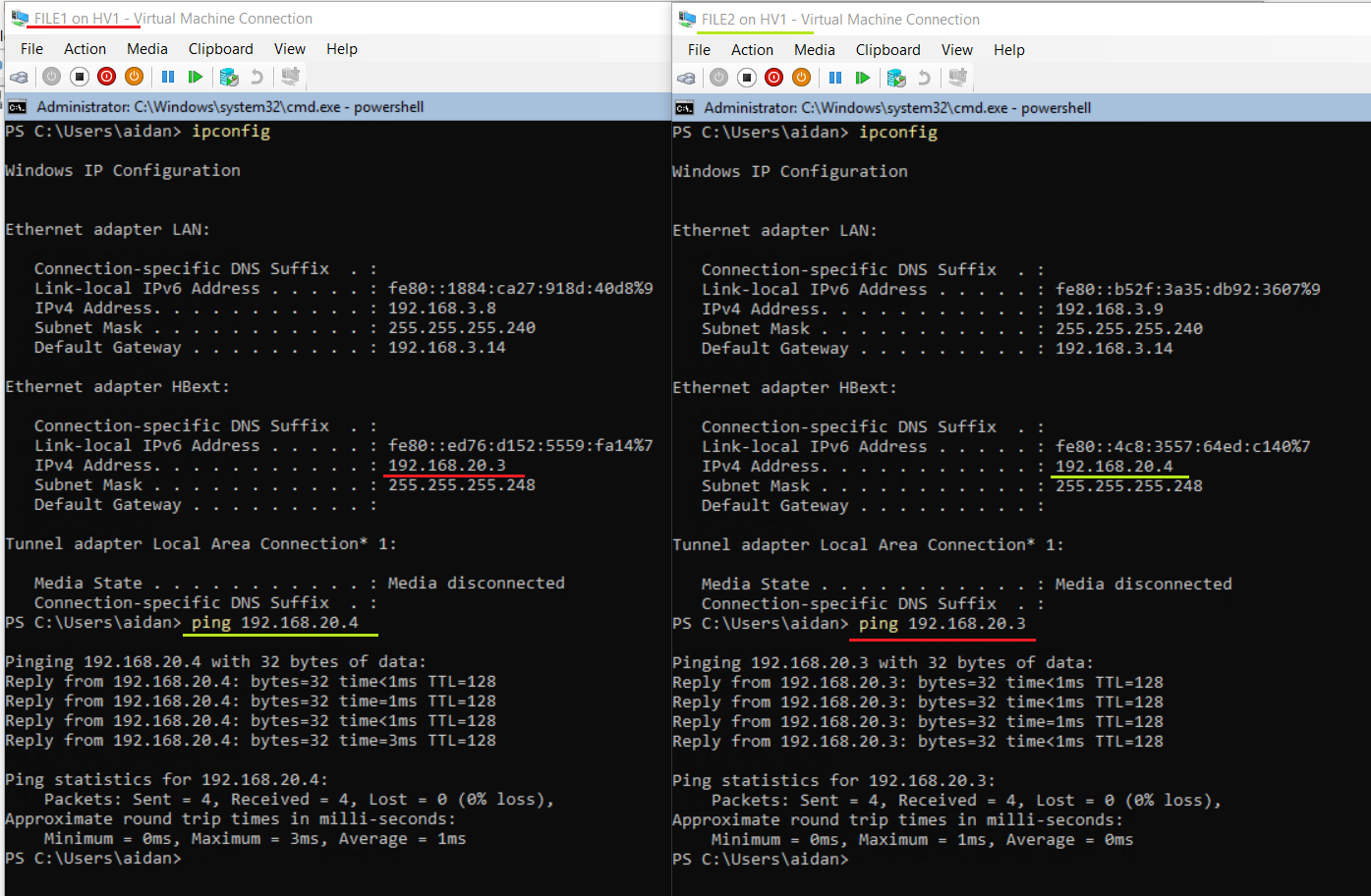Click fe80::4c8:3557:64ed:c140%7 address in FILE2
The width and height of the screenshot is (1371, 896).
tap(1182, 446)
